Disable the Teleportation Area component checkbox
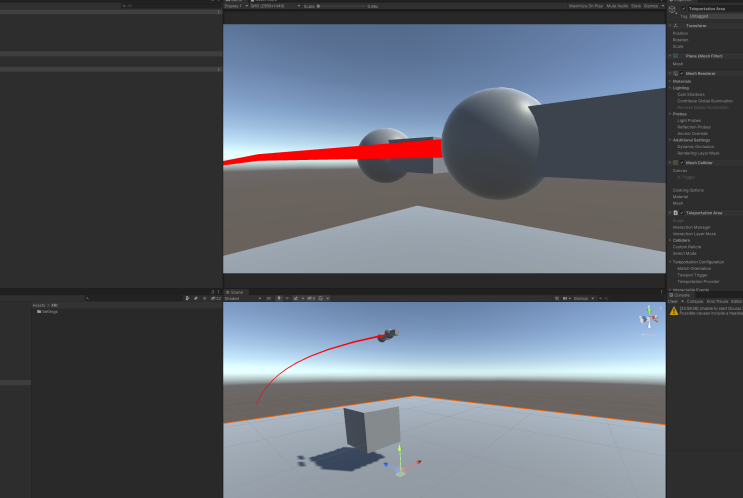The height and width of the screenshot is (498, 743). click(682, 213)
